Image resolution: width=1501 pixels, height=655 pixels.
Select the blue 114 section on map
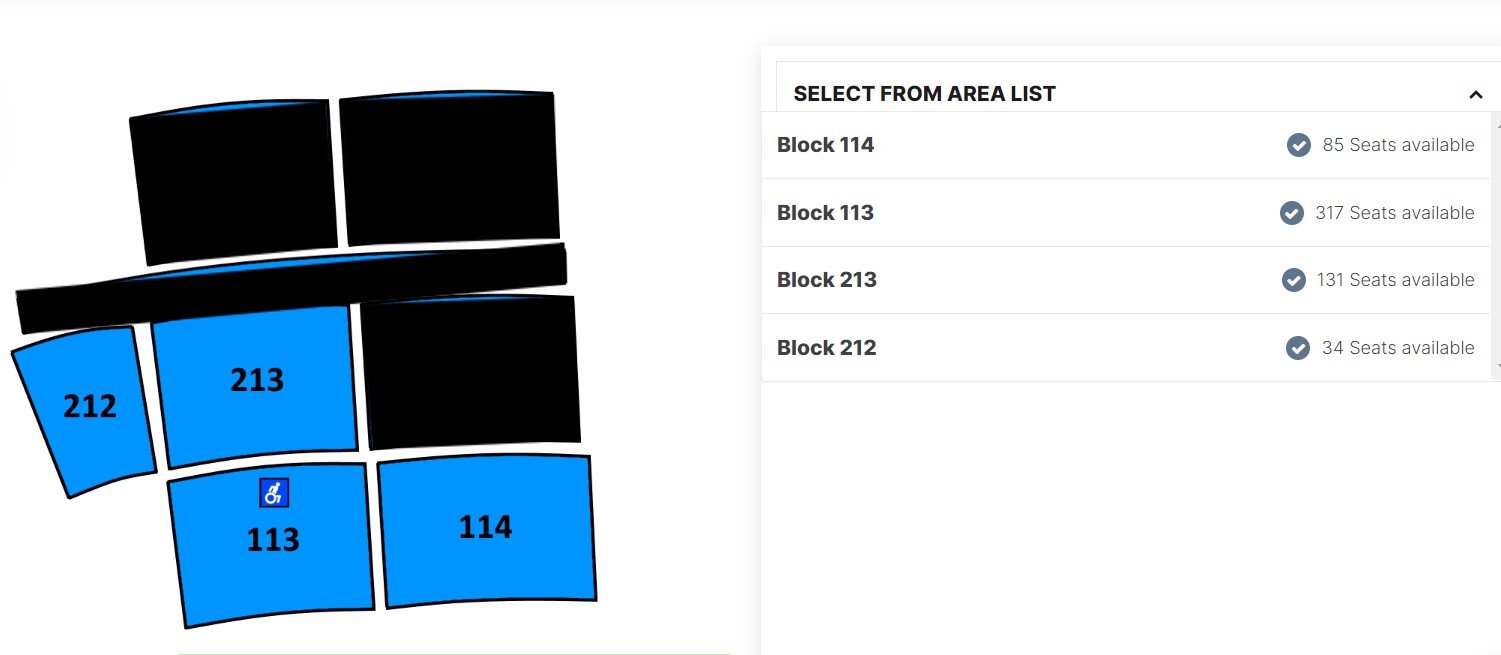(487, 530)
